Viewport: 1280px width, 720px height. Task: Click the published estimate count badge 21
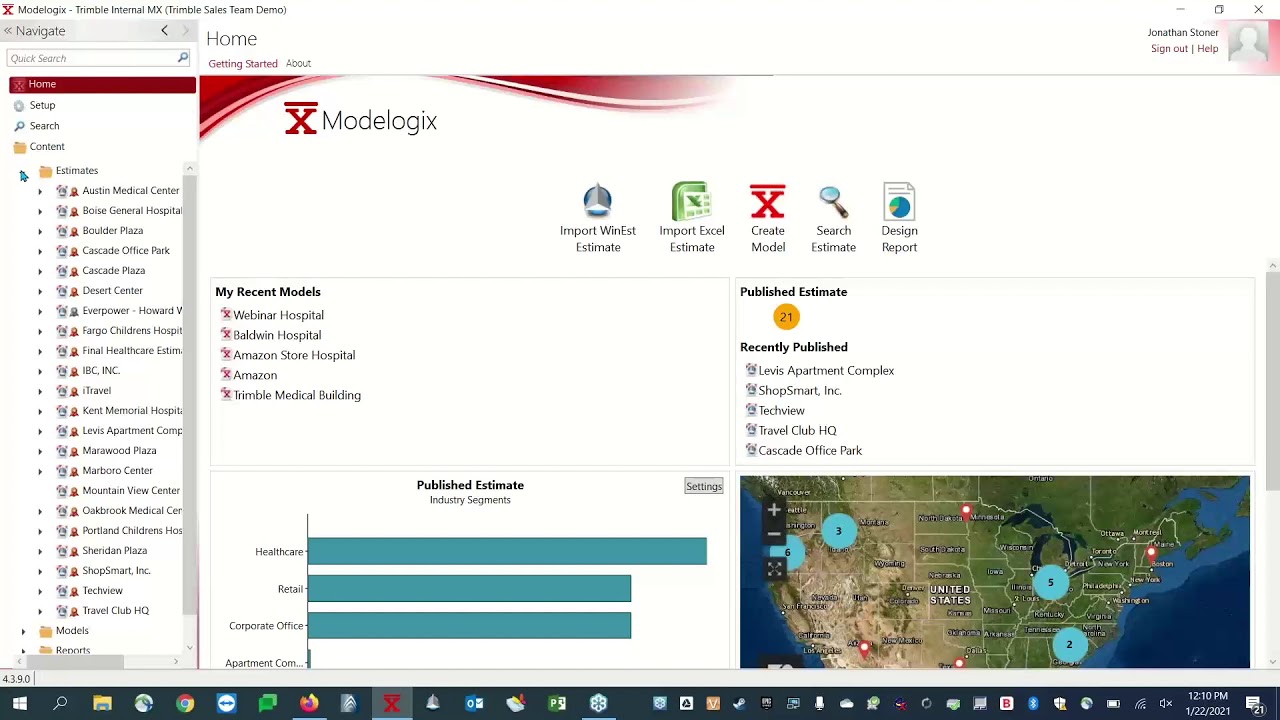(786, 317)
